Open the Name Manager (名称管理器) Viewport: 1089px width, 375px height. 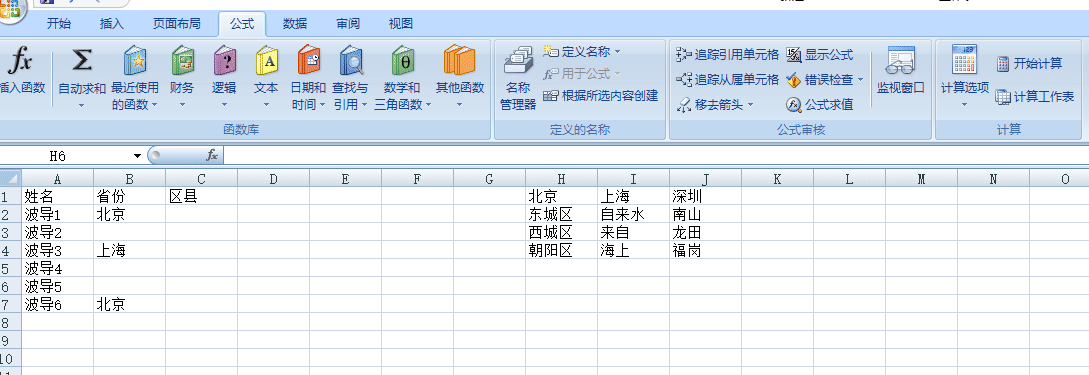coord(518,78)
